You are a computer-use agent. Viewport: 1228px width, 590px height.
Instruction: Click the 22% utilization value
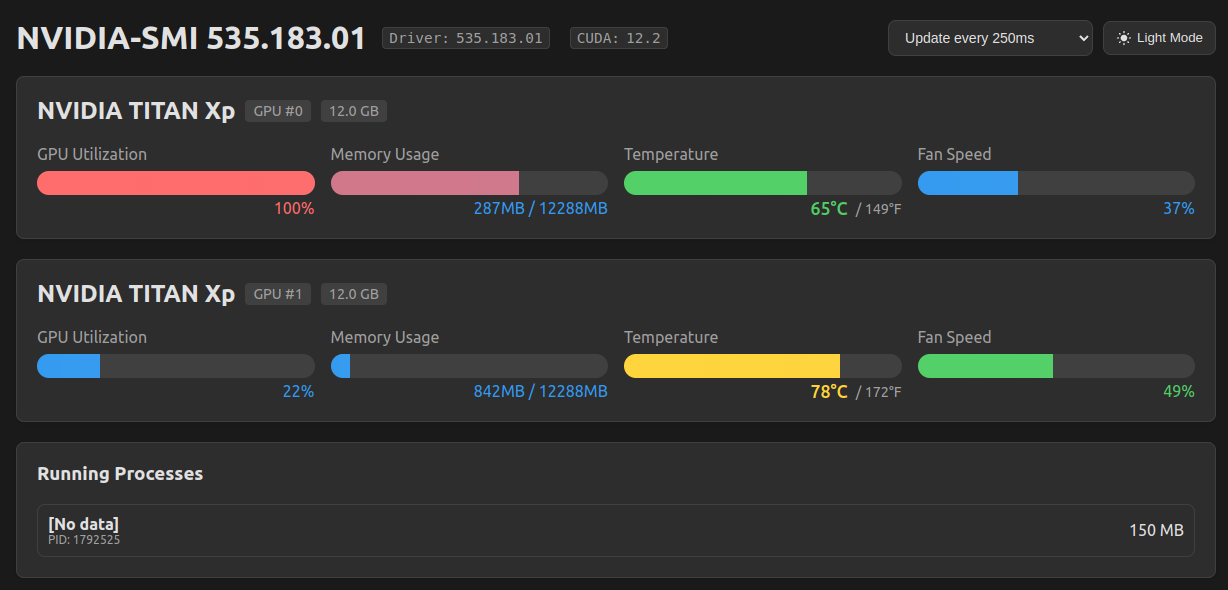click(298, 391)
